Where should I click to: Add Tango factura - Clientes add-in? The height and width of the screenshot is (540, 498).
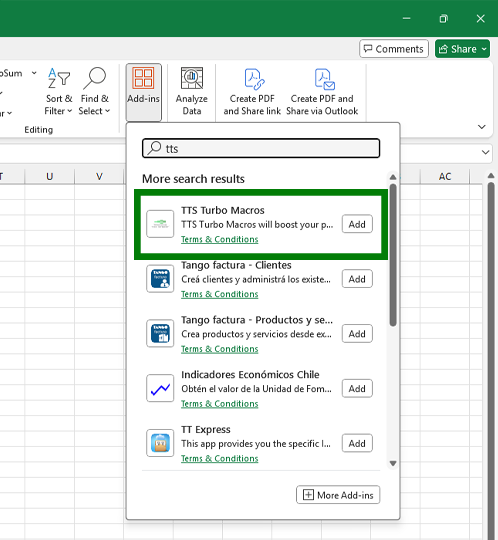click(x=357, y=279)
